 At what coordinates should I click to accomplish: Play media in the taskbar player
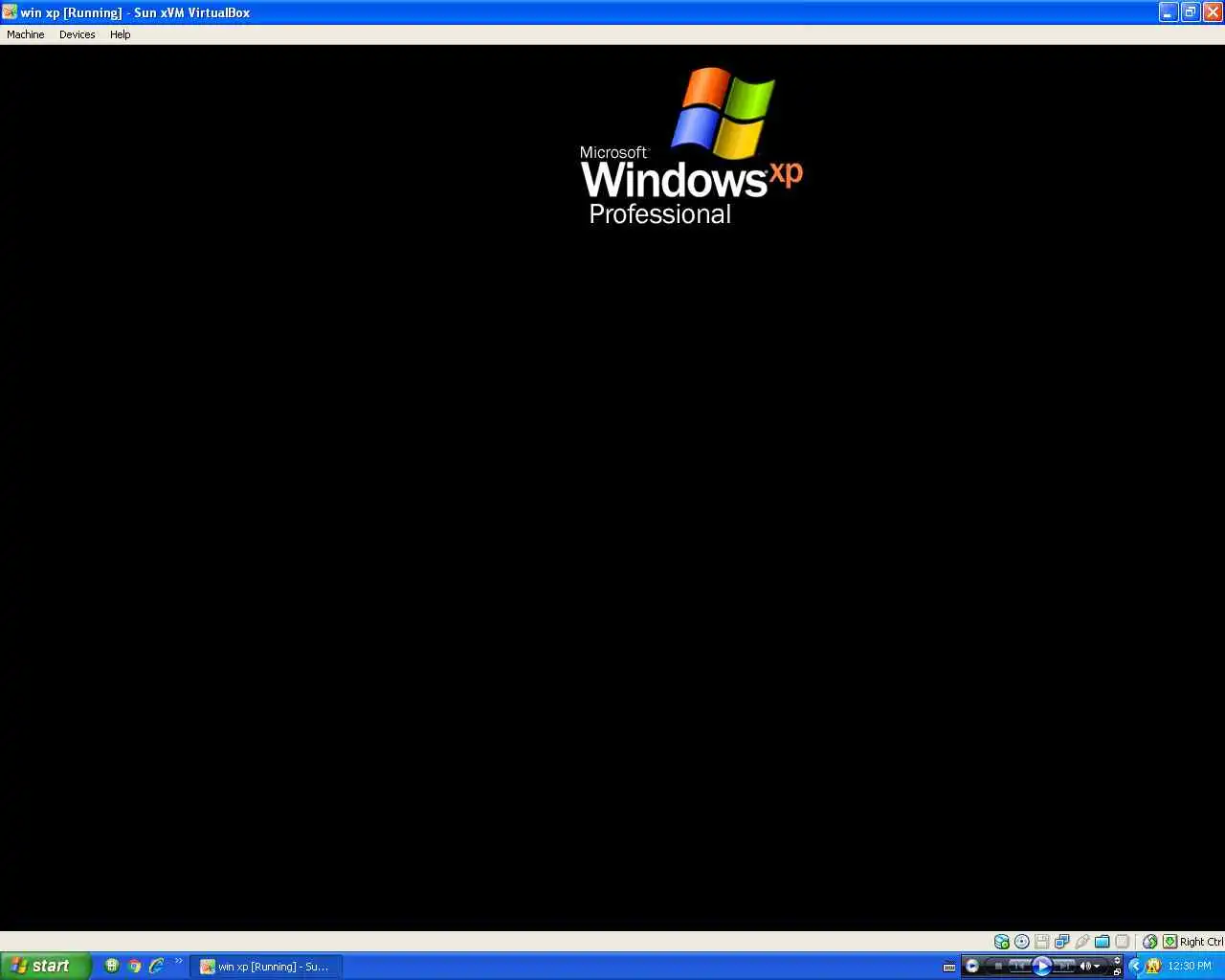click(1042, 966)
